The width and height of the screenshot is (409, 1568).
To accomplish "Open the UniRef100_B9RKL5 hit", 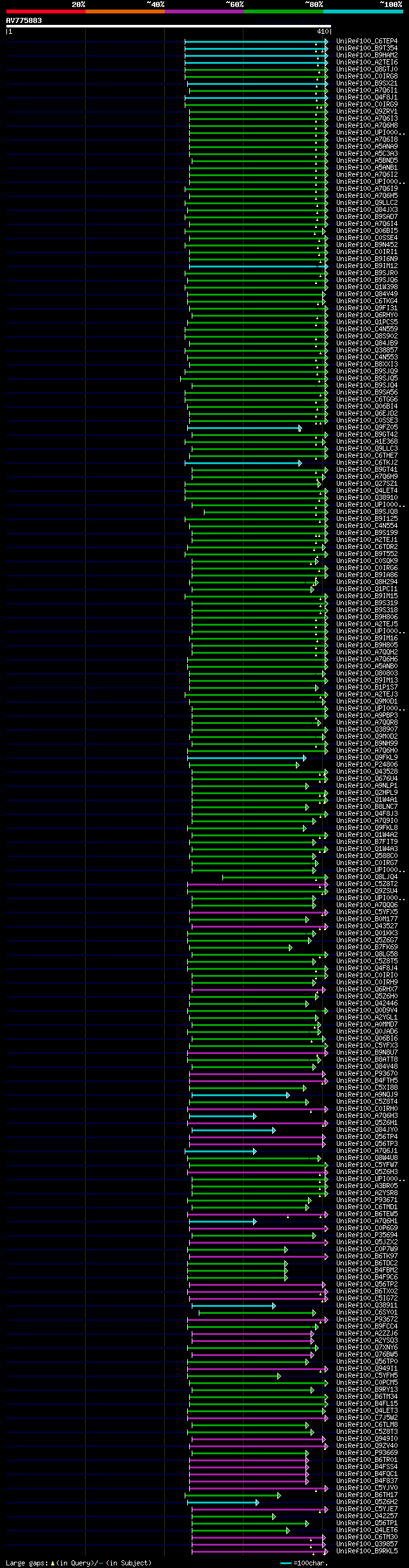I will (367, 1551).
